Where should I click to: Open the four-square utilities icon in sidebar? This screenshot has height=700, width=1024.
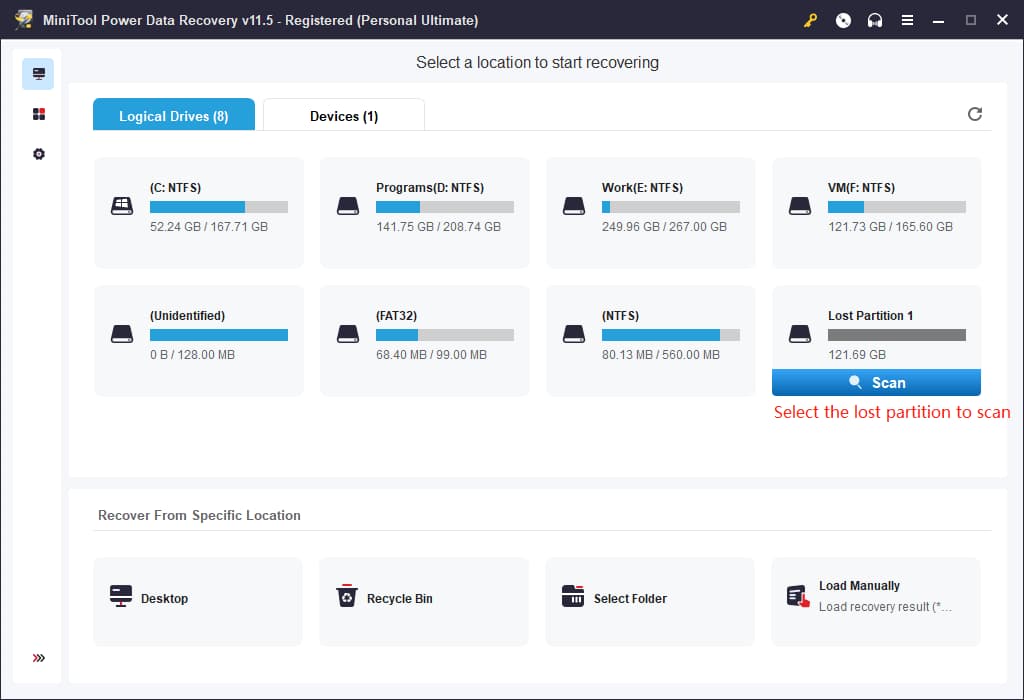(x=38, y=114)
